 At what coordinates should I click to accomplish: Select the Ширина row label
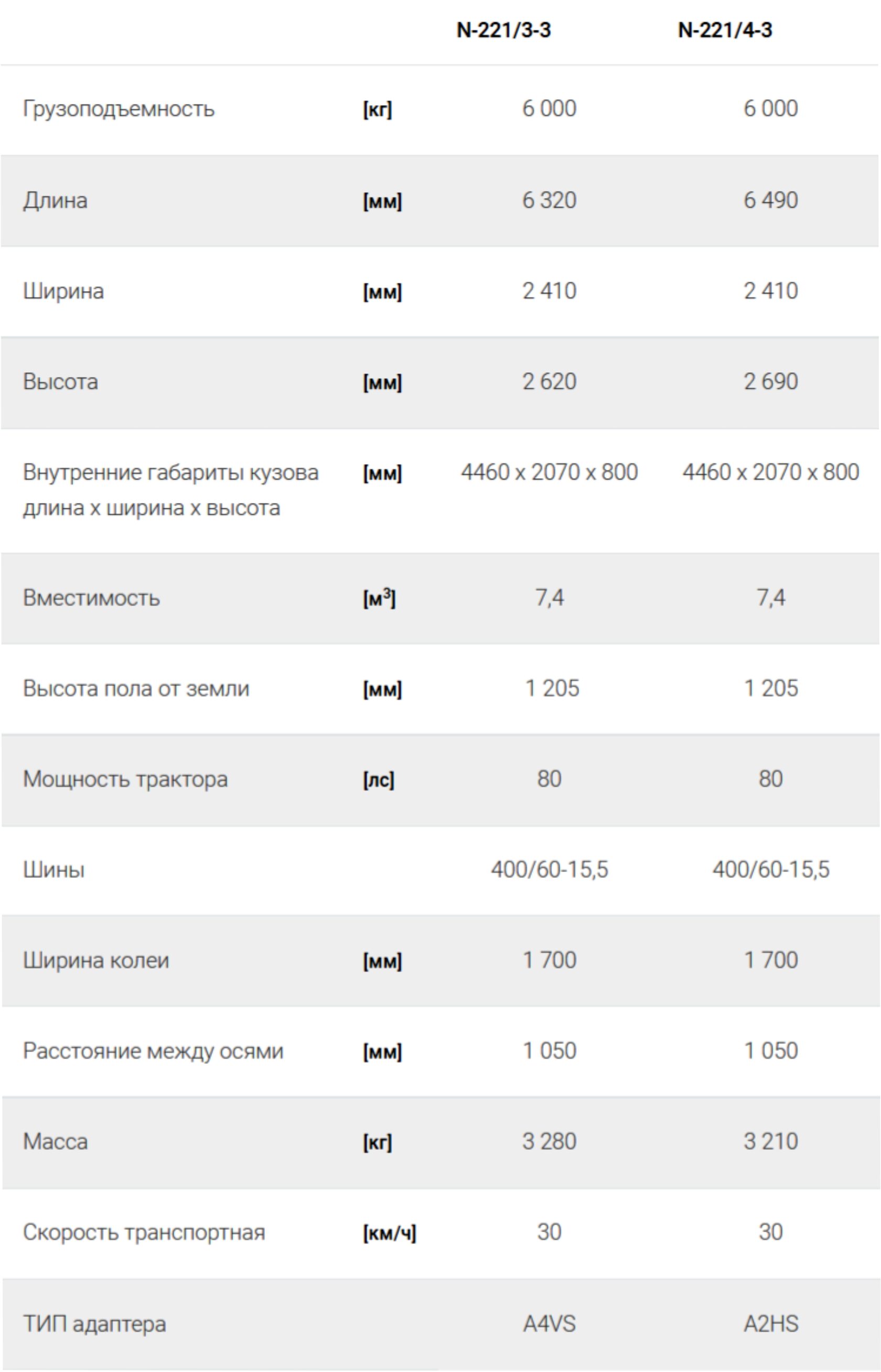click(x=63, y=291)
